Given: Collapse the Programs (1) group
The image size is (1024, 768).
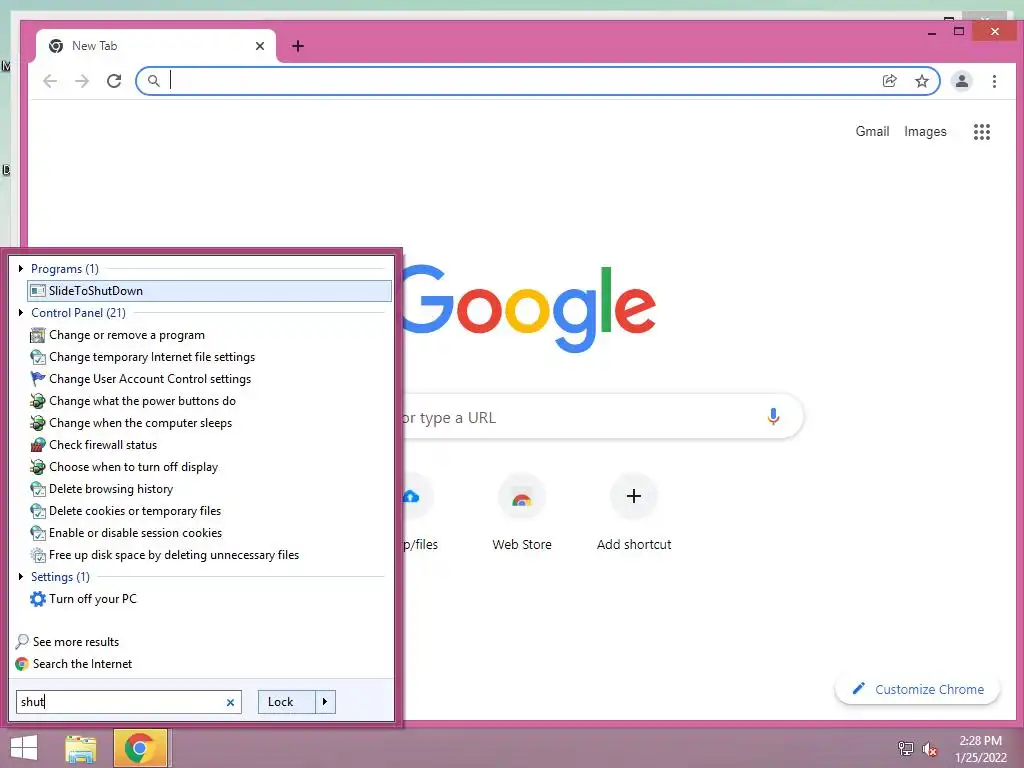Looking at the screenshot, I should tap(21, 268).
